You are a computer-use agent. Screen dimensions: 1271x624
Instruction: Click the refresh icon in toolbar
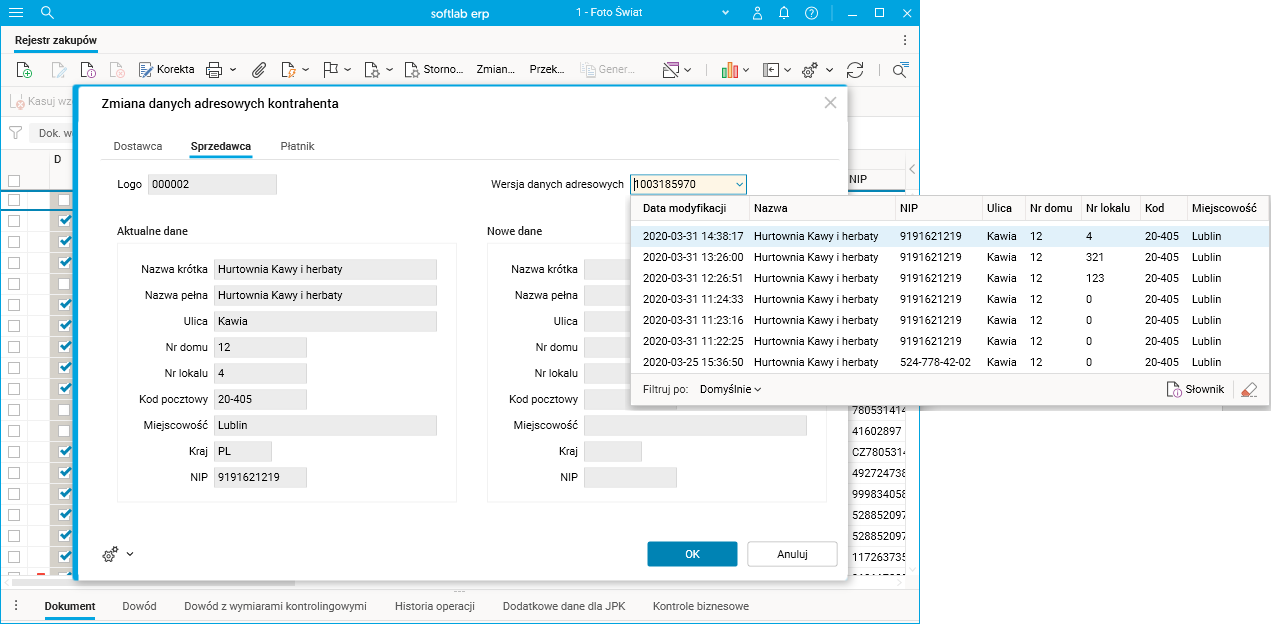click(x=855, y=70)
